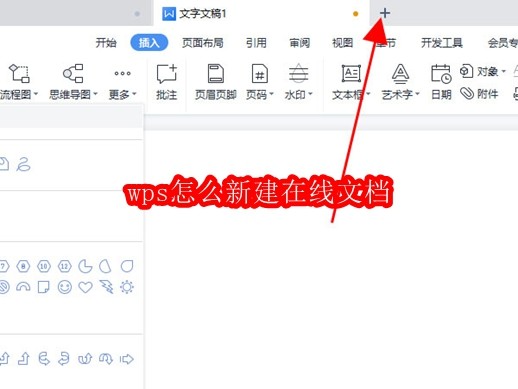Click the 对象 object button
The height and width of the screenshot is (389, 518).
pos(479,71)
